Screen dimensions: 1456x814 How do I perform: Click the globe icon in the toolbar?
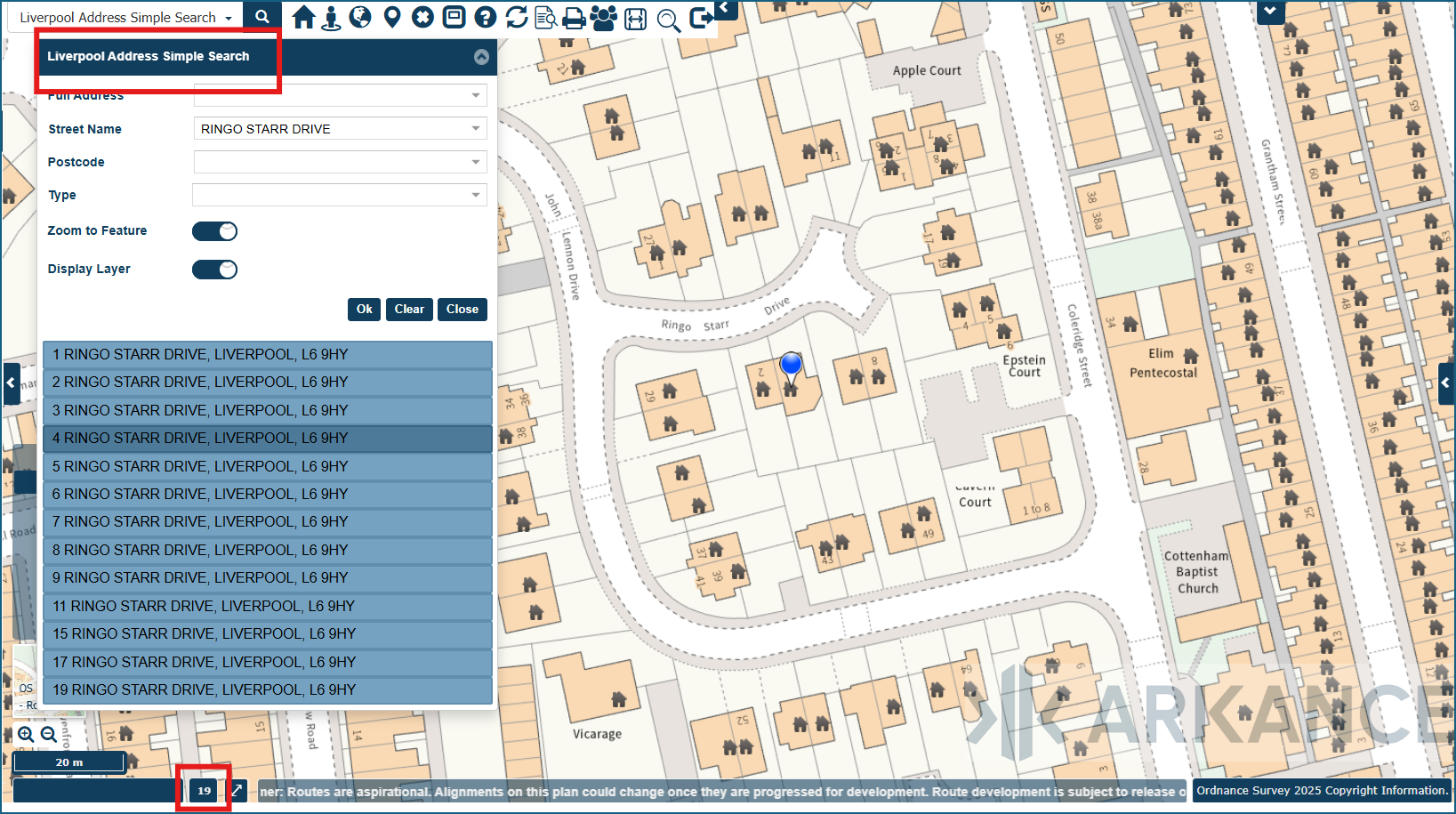point(360,17)
